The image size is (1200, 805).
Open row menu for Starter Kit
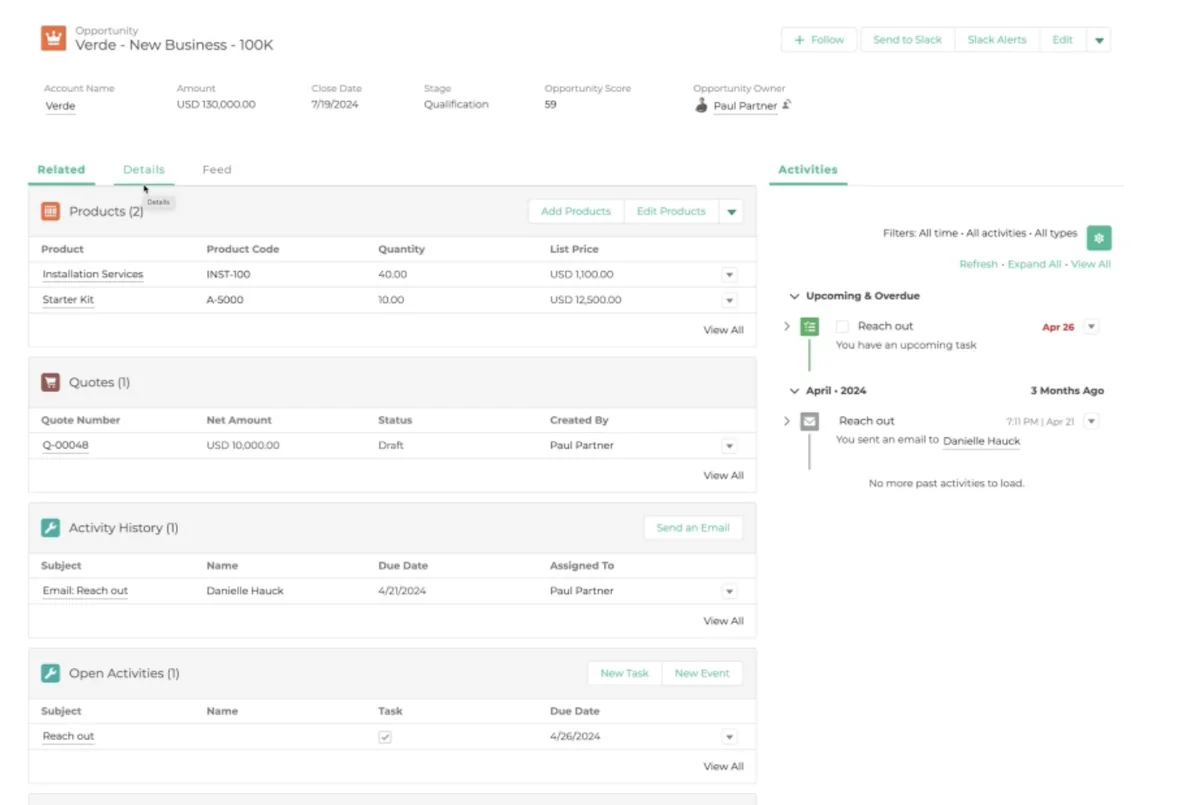(x=729, y=300)
